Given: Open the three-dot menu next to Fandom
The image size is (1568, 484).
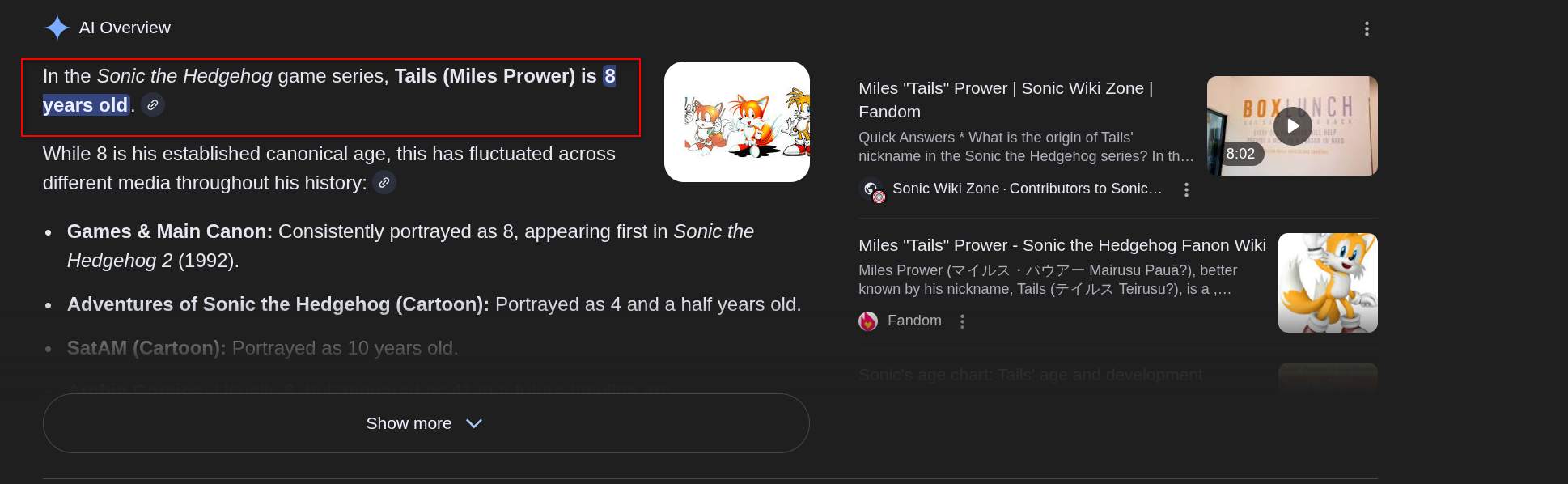Looking at the screenshot, I should [x=962, y=321].
